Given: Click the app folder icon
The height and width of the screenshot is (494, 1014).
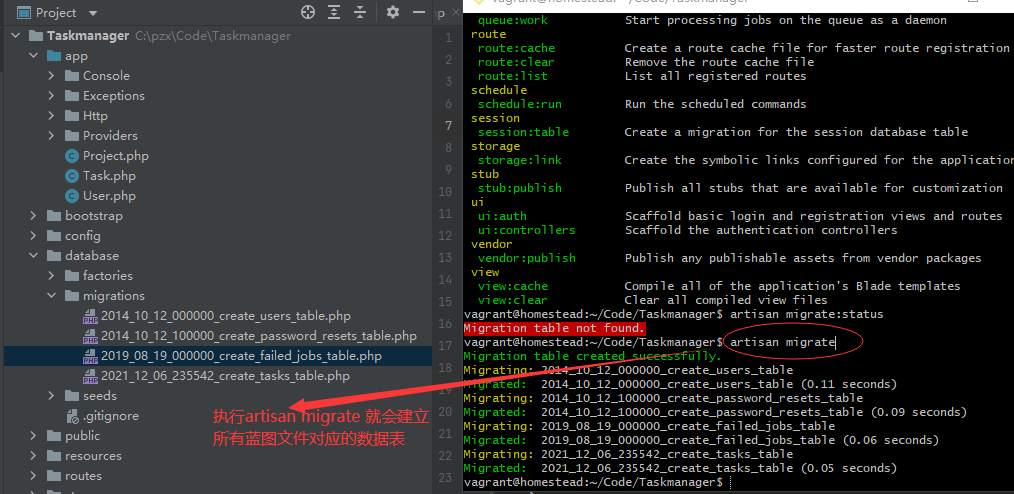Looking at the screenshot, I should [x=54, y=56].
